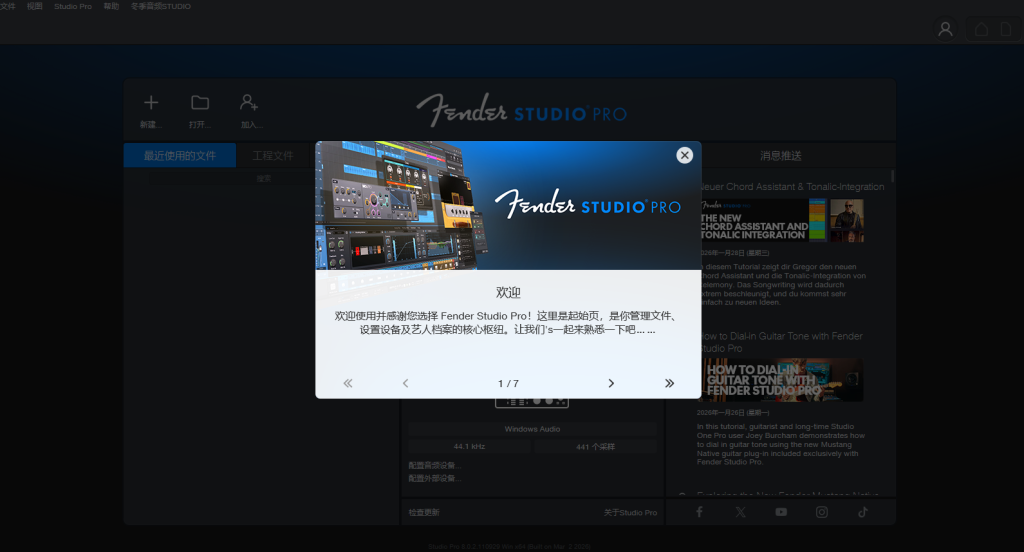Go to previous welcome page arrow
1024x552 pixels.
pos(406,383)
